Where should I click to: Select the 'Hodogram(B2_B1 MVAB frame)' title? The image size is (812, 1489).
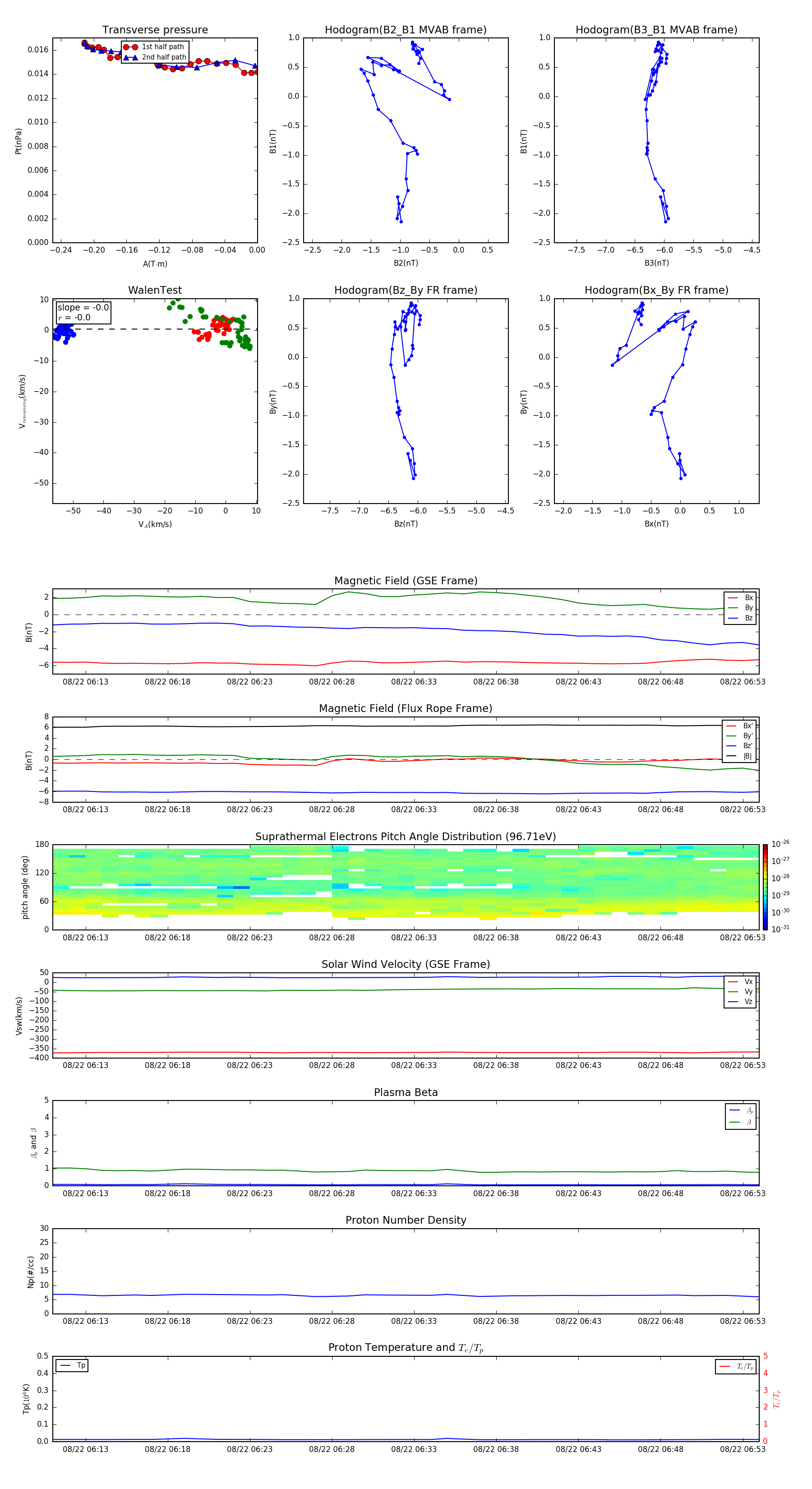pos(406,29)
